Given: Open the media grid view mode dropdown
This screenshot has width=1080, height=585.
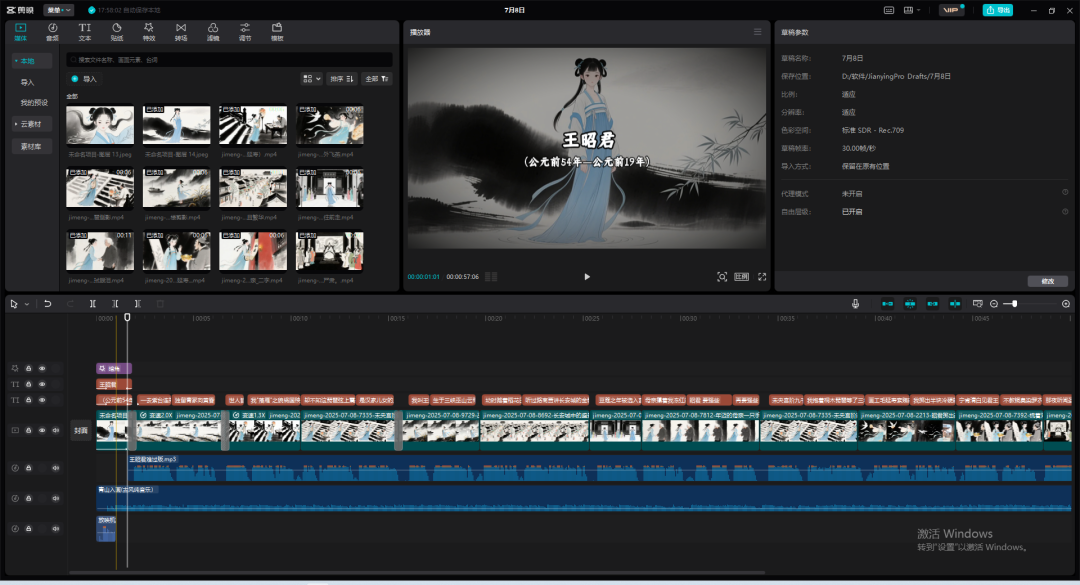Looking at the screenshot, I should [311, 78].
